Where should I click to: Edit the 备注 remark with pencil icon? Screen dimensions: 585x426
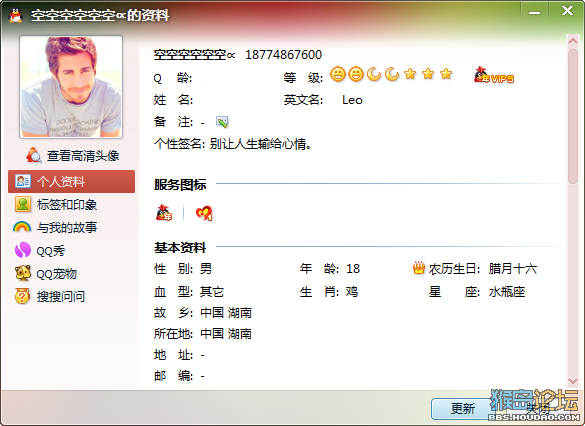pyautogui.click(x=222, y=122)
